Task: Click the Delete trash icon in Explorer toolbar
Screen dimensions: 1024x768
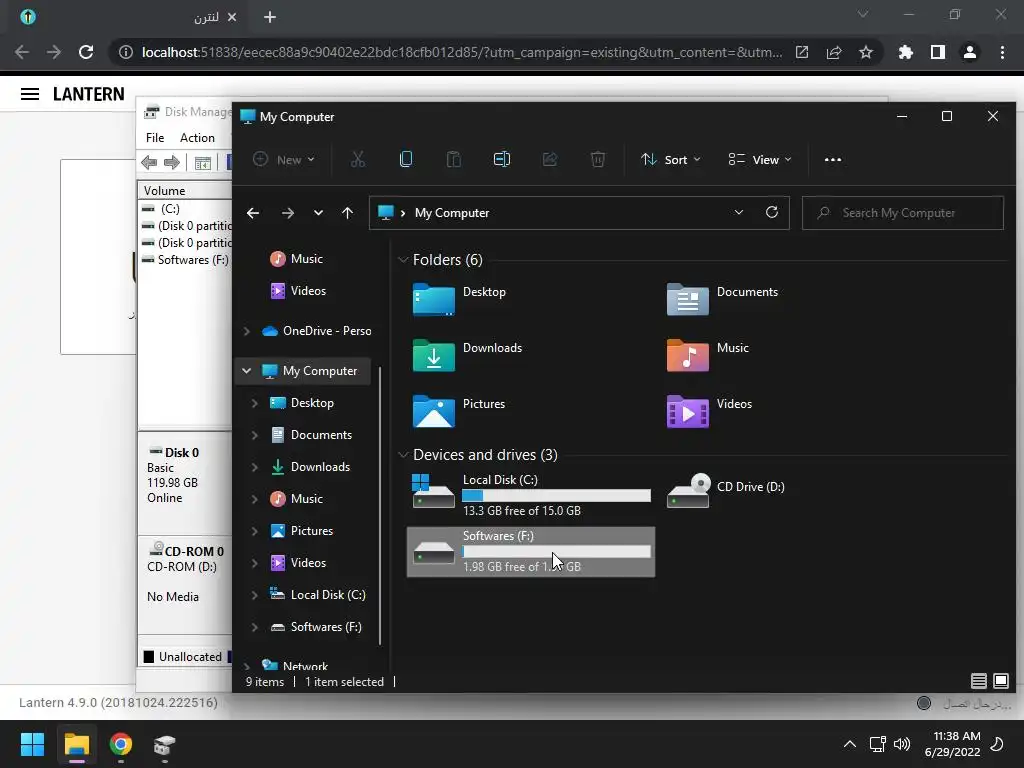Action: pyautogui.click(x=598, y=159)
